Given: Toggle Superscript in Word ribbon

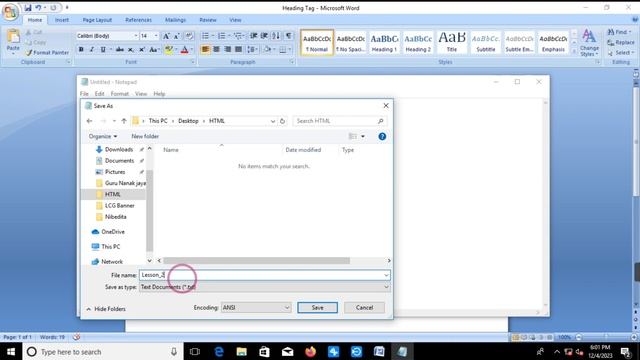Looking at the screenshot, I should [x=142, y=49].
